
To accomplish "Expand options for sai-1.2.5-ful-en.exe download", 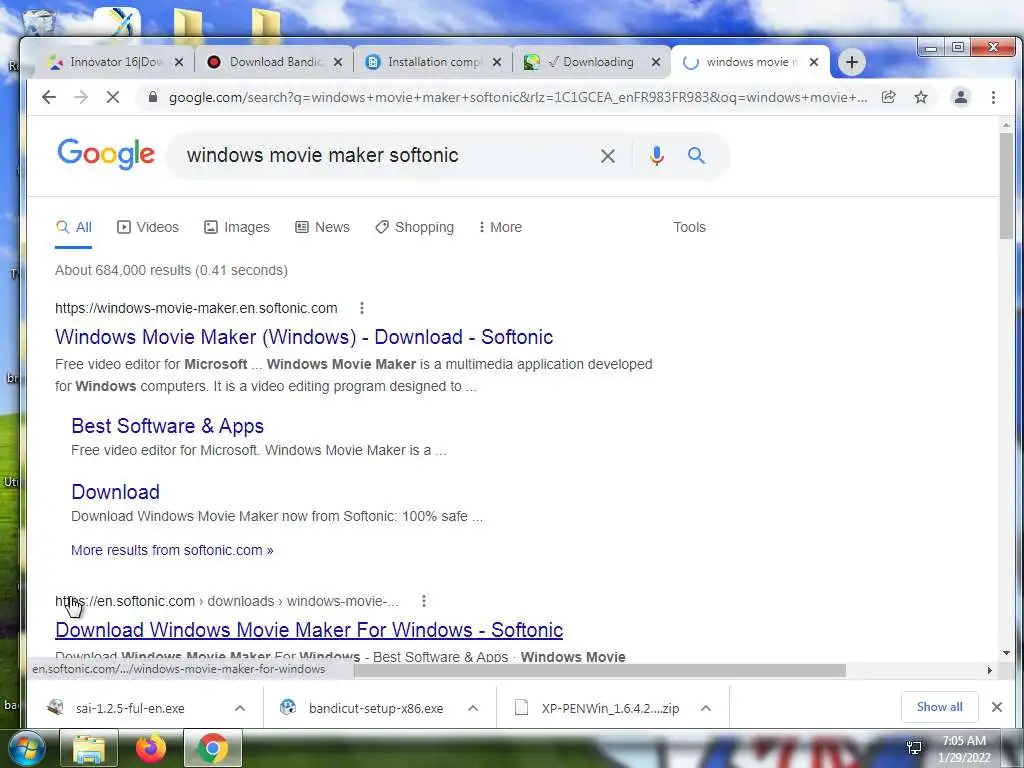I will [x=240, y=708].
